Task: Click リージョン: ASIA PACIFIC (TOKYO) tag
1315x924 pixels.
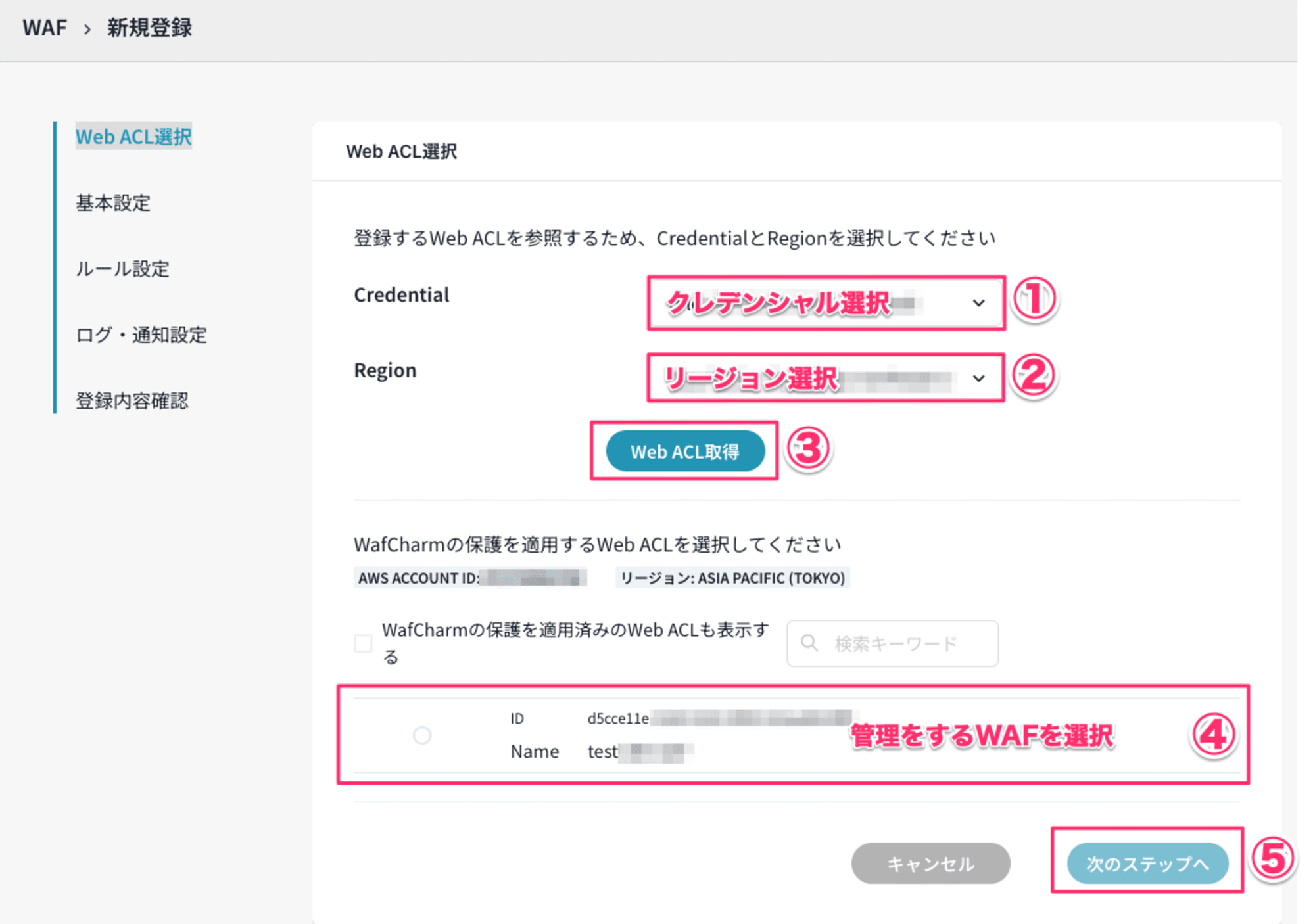Action: point(732,578)
